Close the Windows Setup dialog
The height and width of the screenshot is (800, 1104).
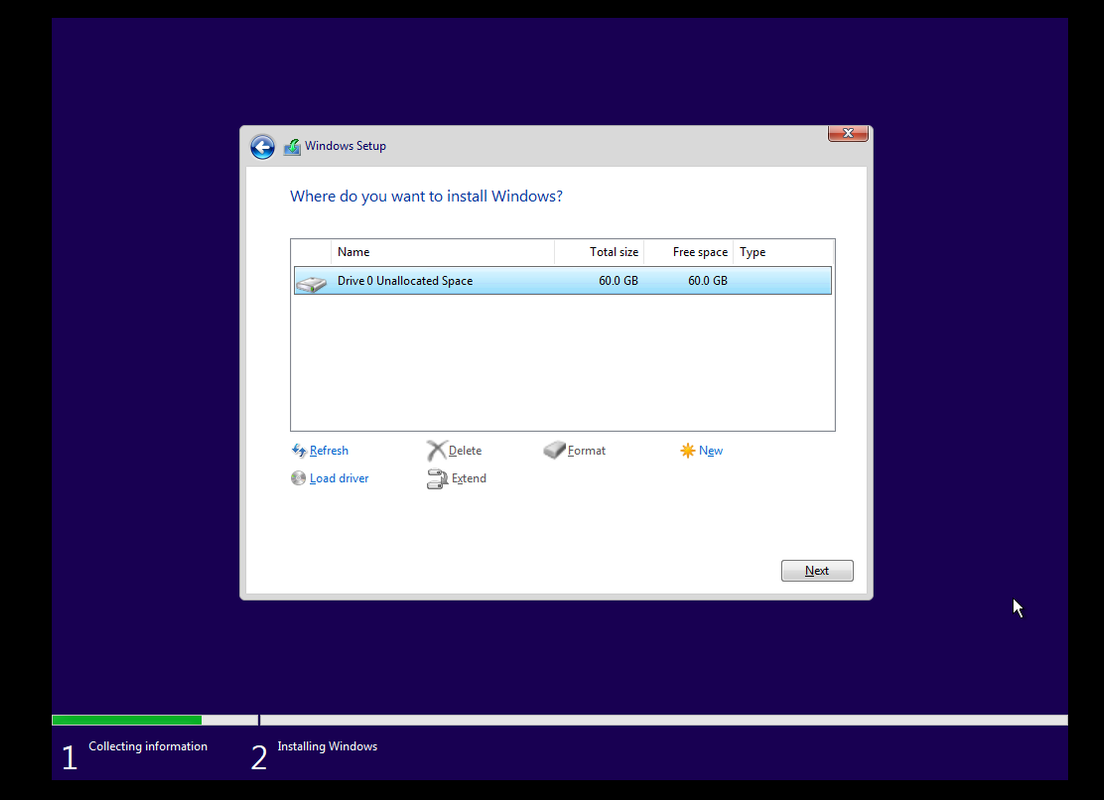(x=848, y=133)
